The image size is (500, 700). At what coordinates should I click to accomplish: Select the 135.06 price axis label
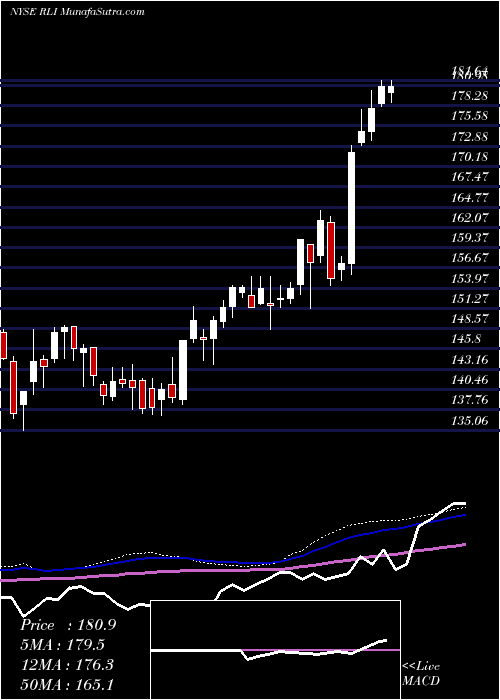tap(468, 421)
